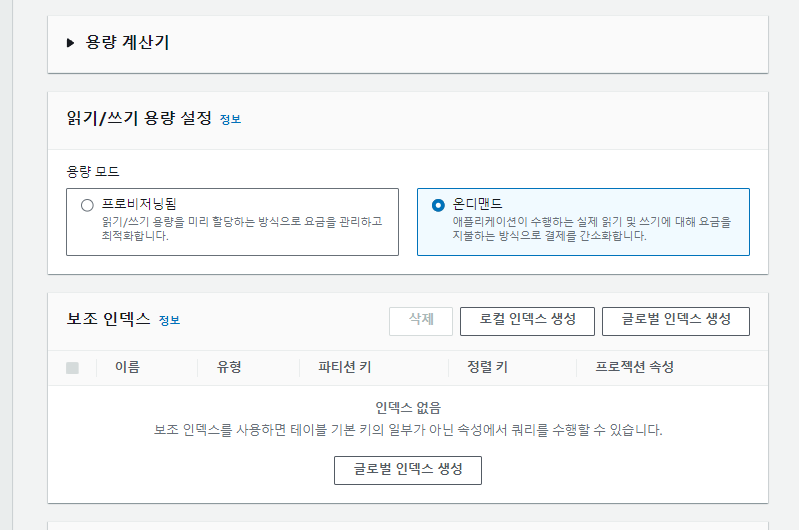Click the 정렬 키 column header

coord(487,367)
